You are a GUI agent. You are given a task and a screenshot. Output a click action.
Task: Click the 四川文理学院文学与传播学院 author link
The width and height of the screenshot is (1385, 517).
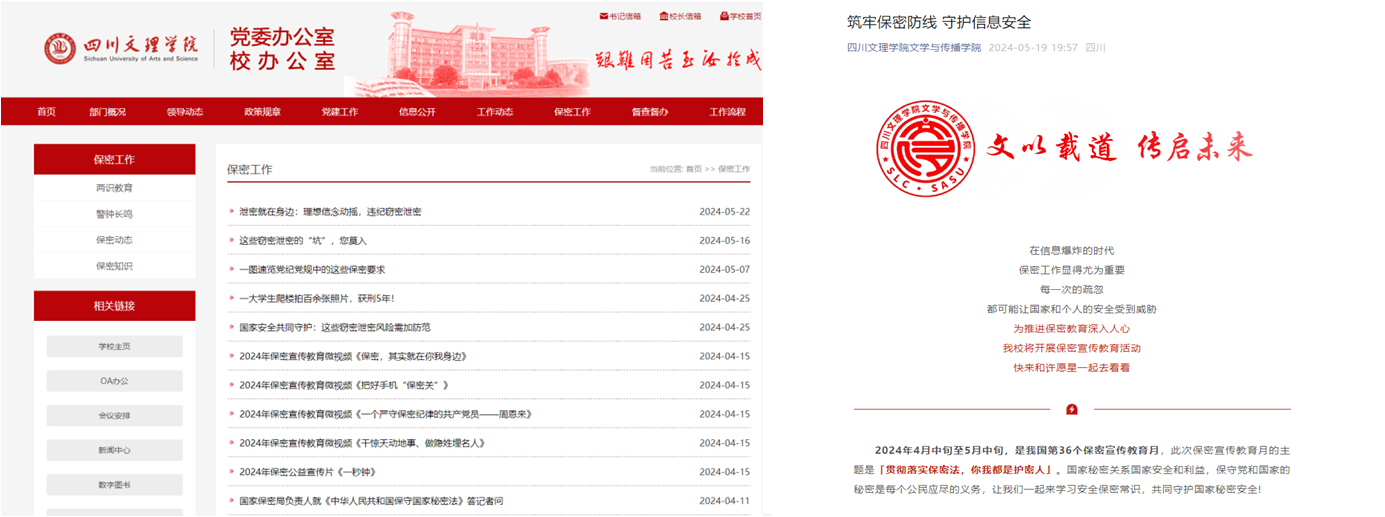coord(913,47)
